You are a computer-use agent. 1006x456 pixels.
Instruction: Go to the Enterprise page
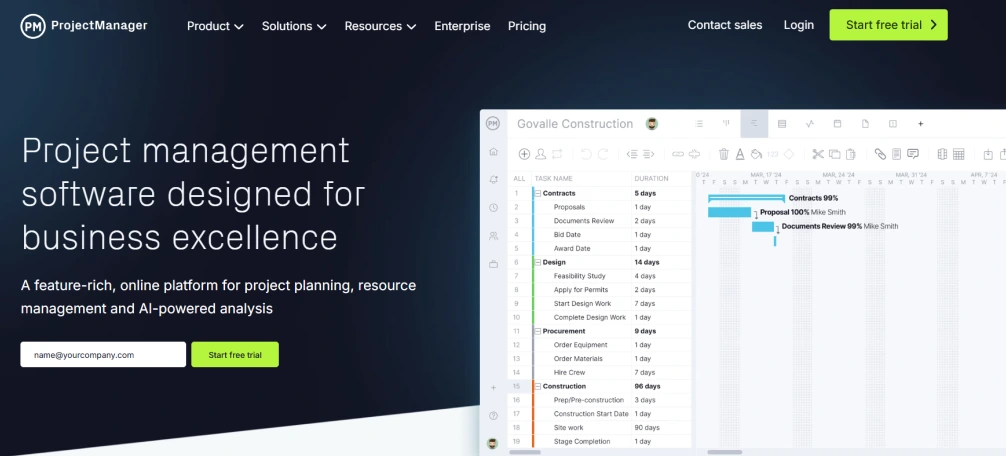[462, 26]
